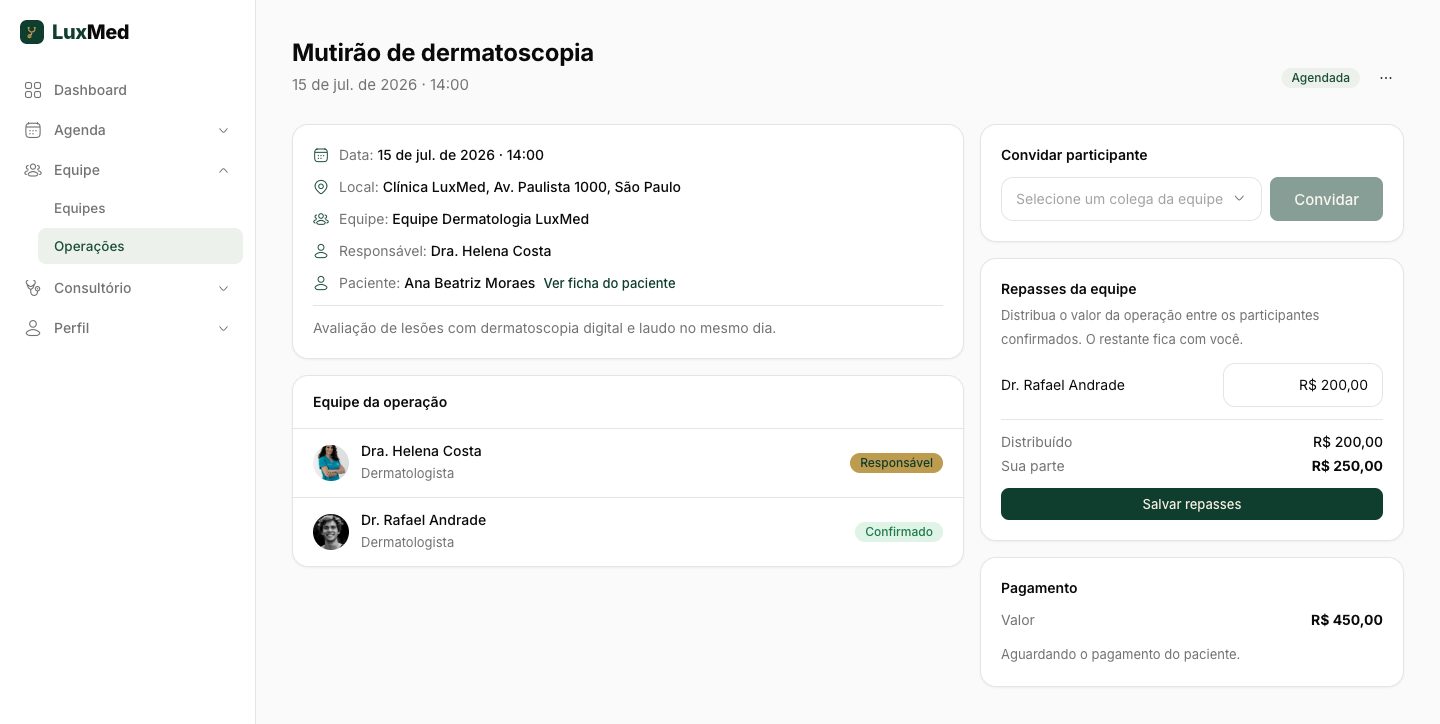Click 'Aguardando o pagamento do paciente.' text
This screenshot has width=1440, height=724.
[1120, 654]
